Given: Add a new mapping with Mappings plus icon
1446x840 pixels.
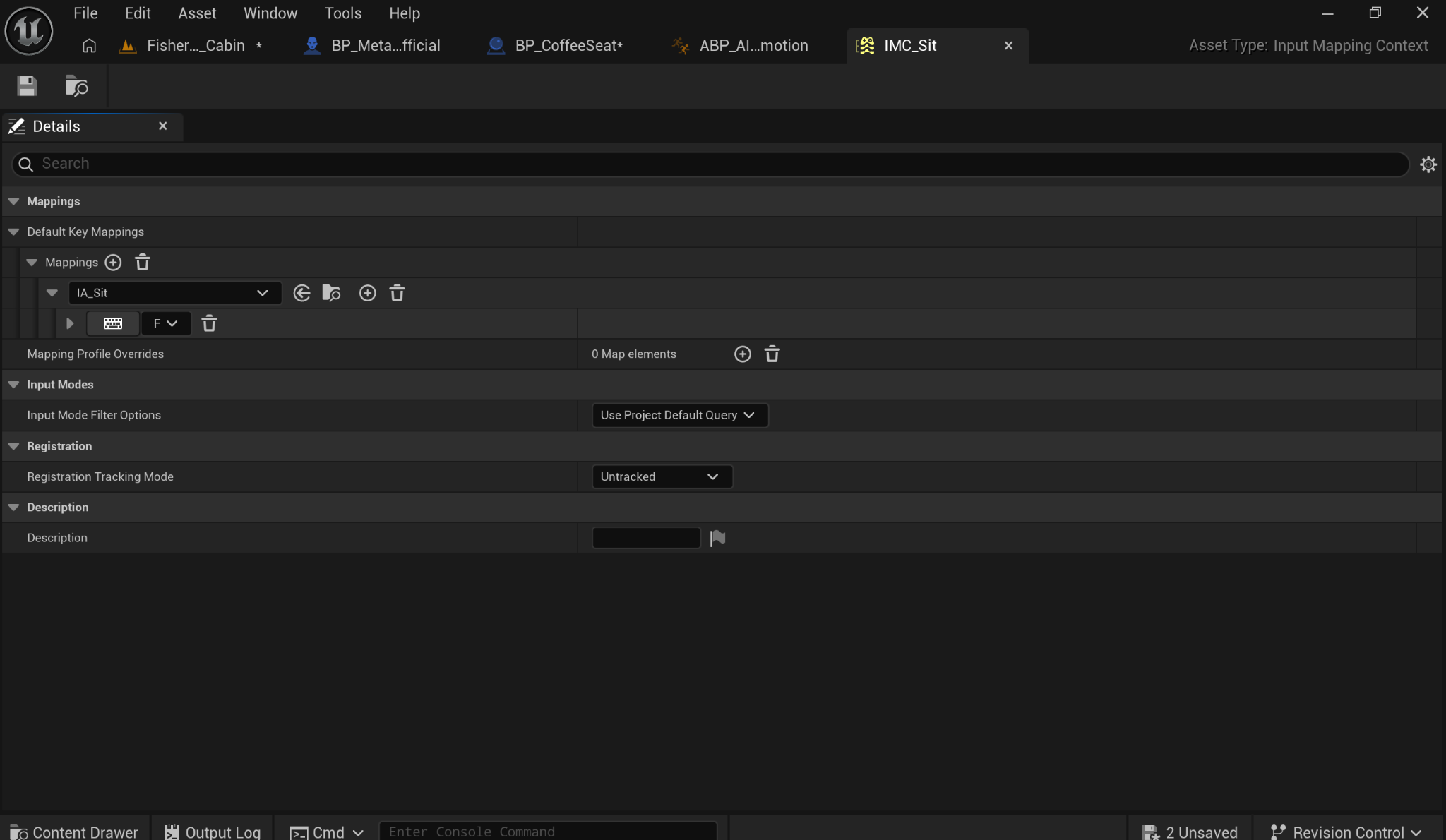Looking at the screenshot, I should (113, 263).
